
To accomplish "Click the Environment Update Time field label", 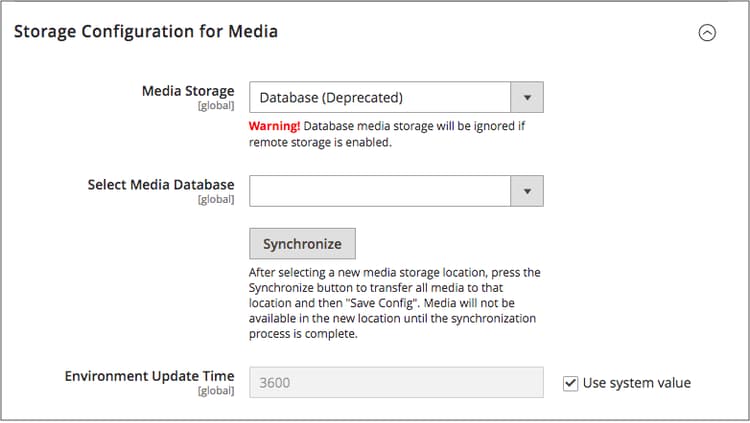I will pos(150,376).
